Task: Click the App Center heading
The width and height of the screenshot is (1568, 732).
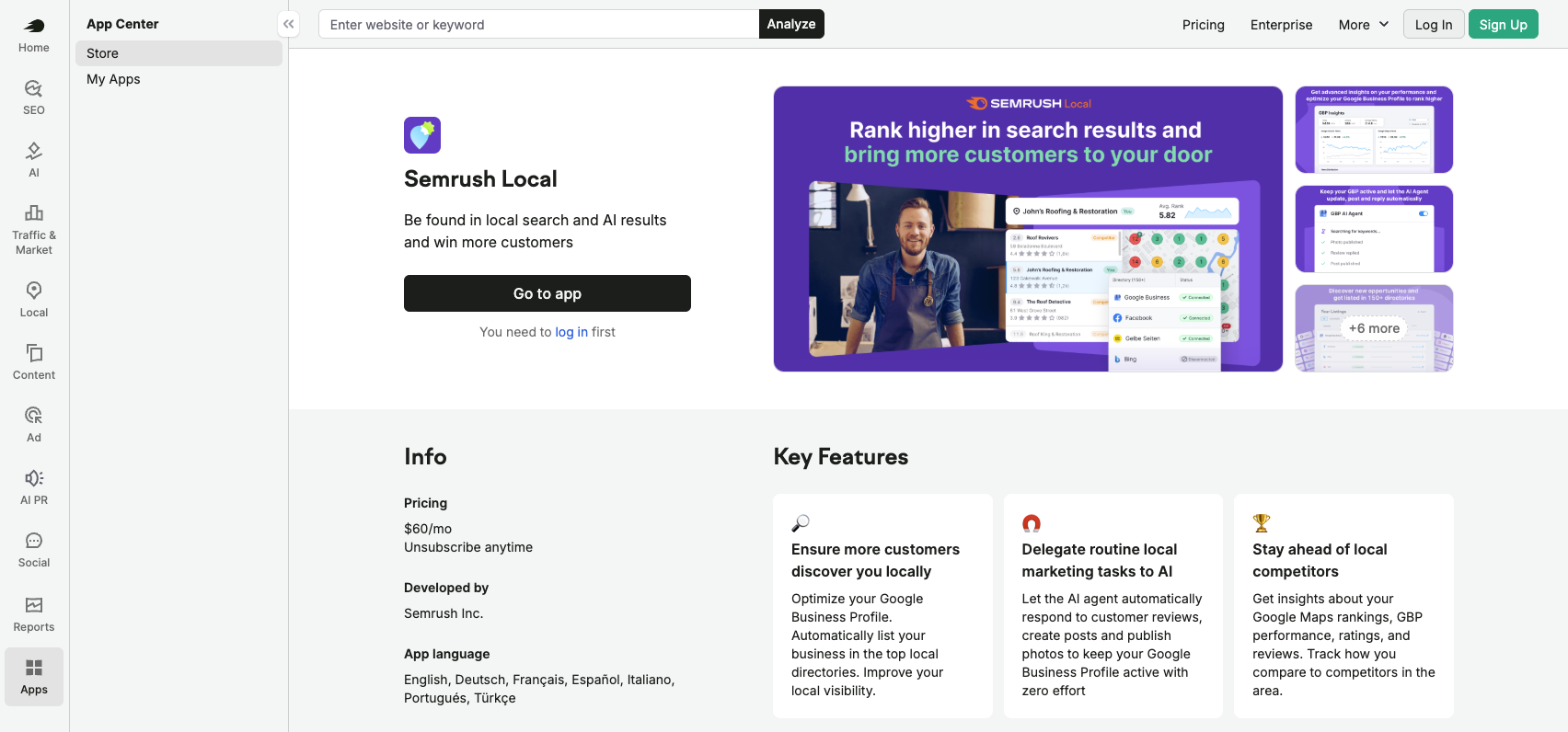Action: point(122,24)
